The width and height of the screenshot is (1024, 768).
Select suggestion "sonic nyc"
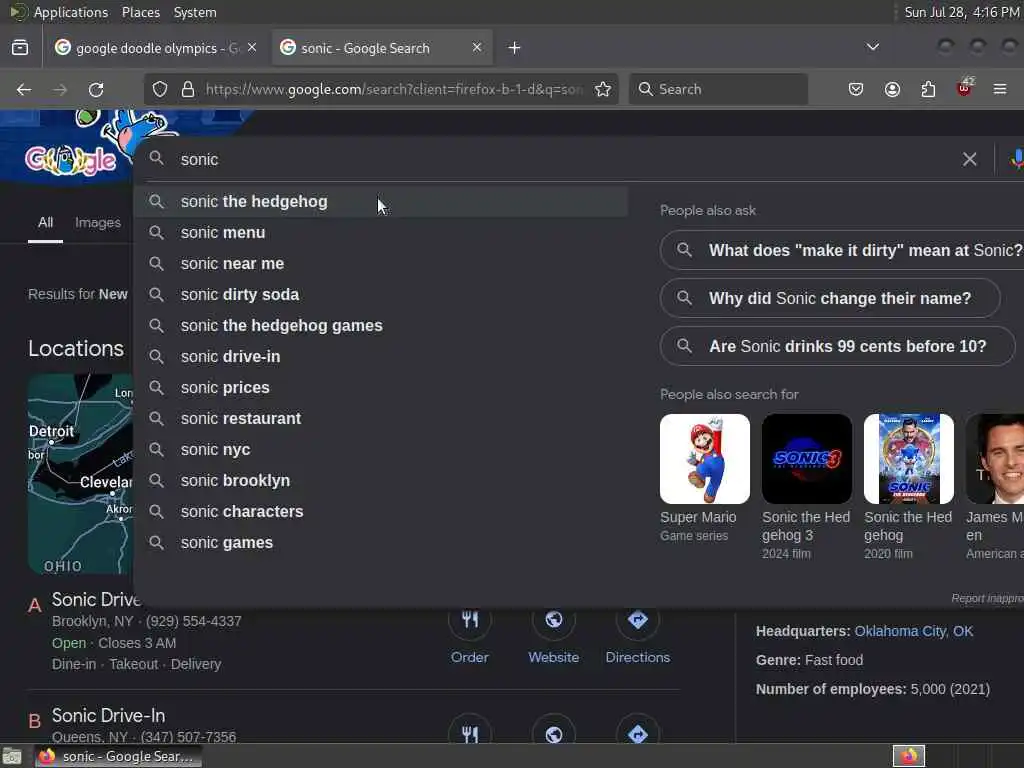click(x=381, y=449)
